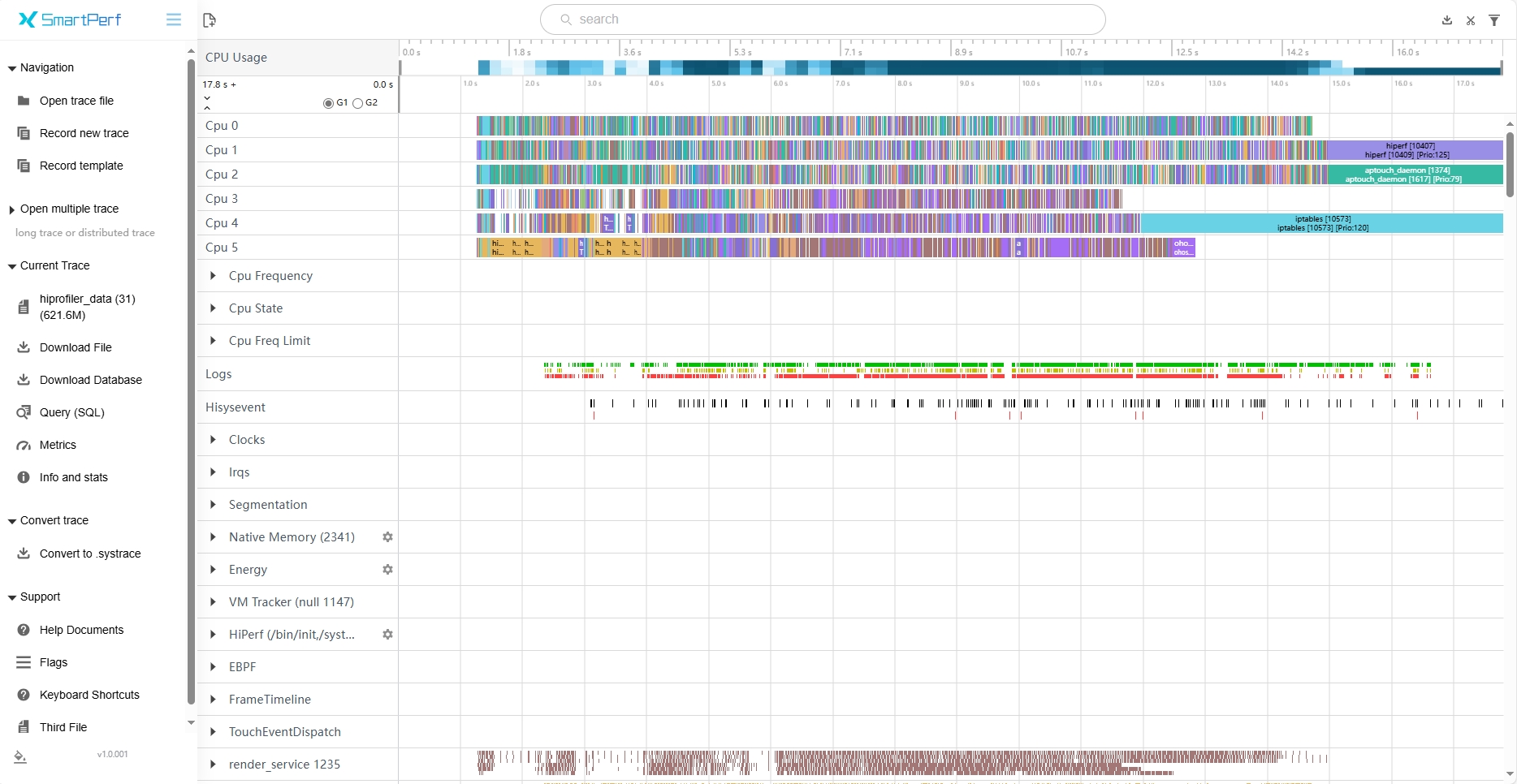Open Keyboard Shortcuts from Support menu

89,695
